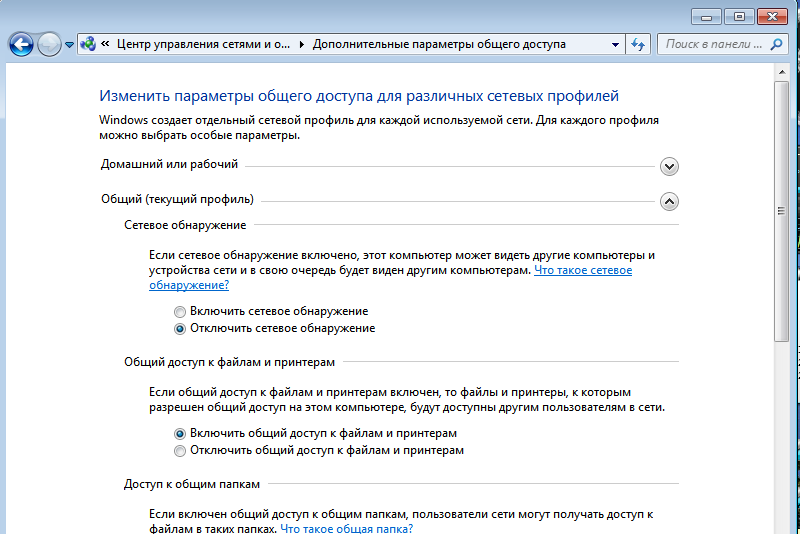Open recent pages history arrow

pos(69,45)
